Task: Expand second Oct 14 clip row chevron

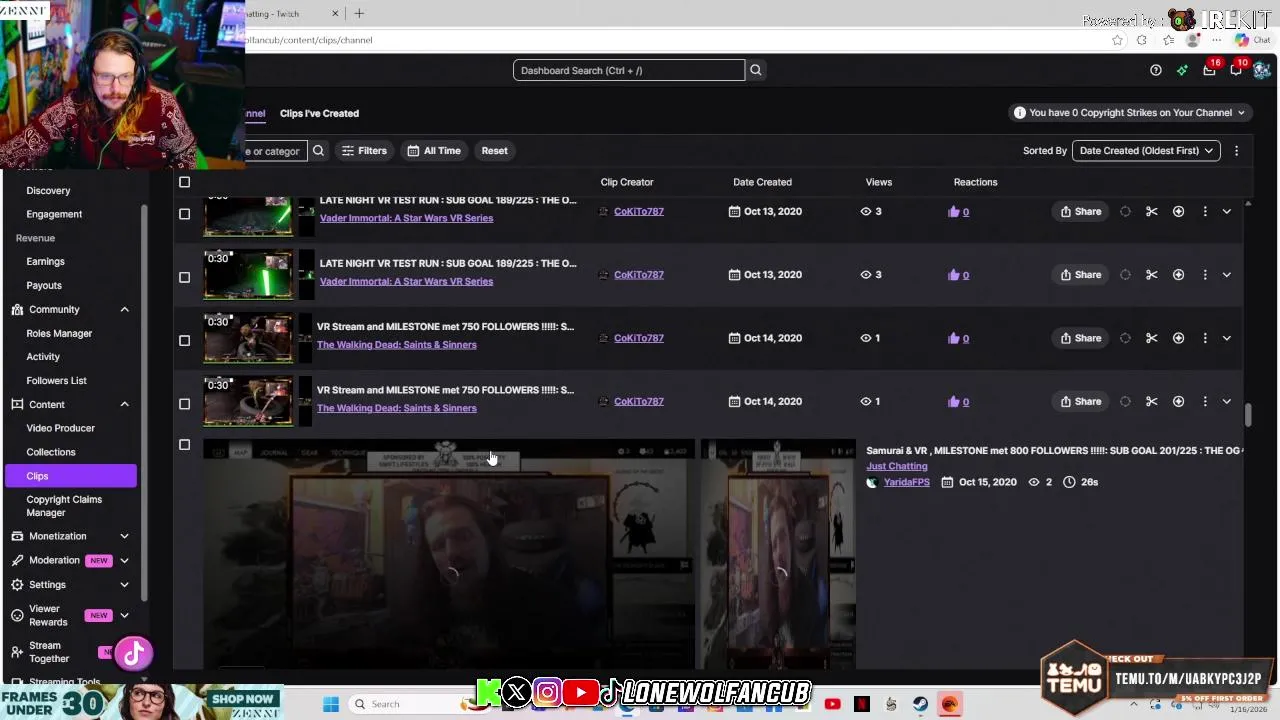Action: click(x=1227, y=401)
